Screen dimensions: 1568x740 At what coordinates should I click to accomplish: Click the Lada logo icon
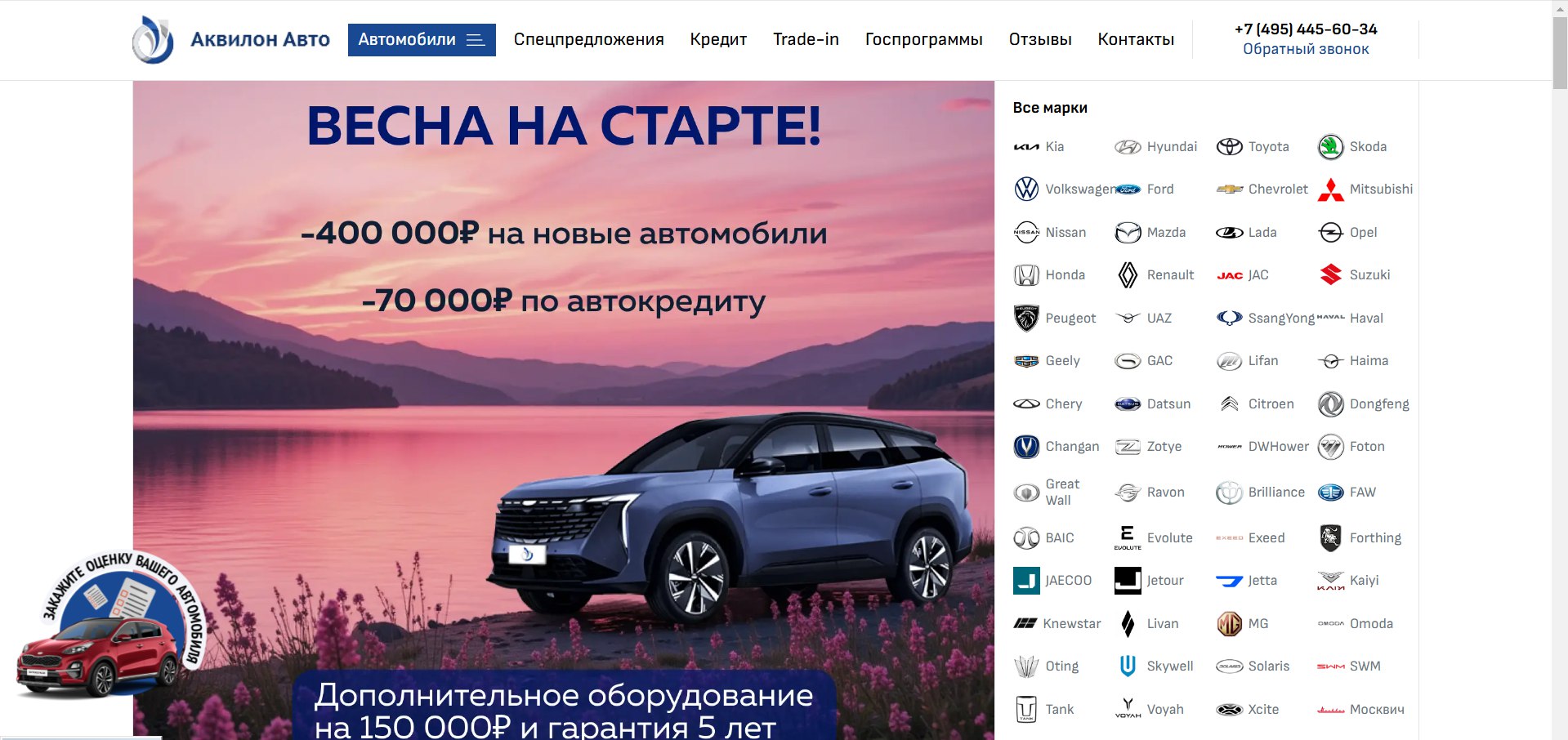tap(1229, 233)
